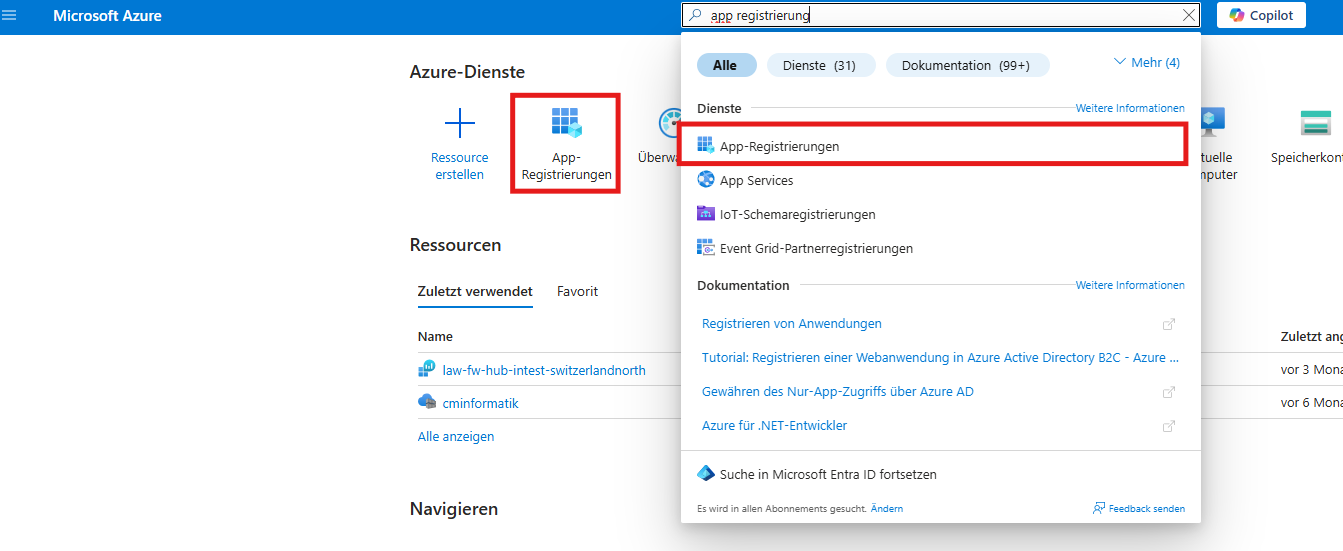Click into the search input field

coord(940,15)
